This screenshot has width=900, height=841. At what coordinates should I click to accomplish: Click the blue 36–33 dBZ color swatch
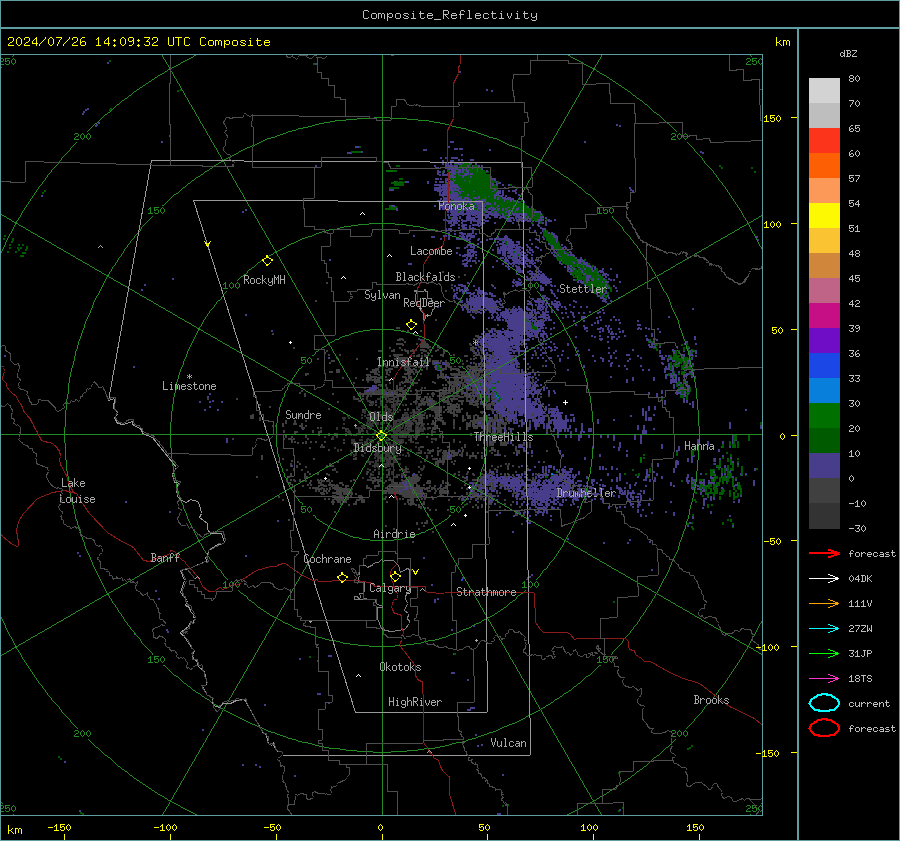(x=824, y=366)
